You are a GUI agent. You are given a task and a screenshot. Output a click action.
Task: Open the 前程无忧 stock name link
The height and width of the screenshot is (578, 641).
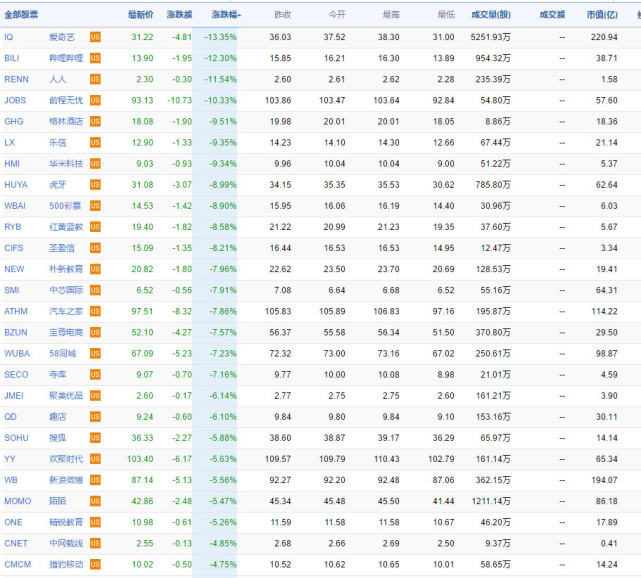[x=66, y=101]
